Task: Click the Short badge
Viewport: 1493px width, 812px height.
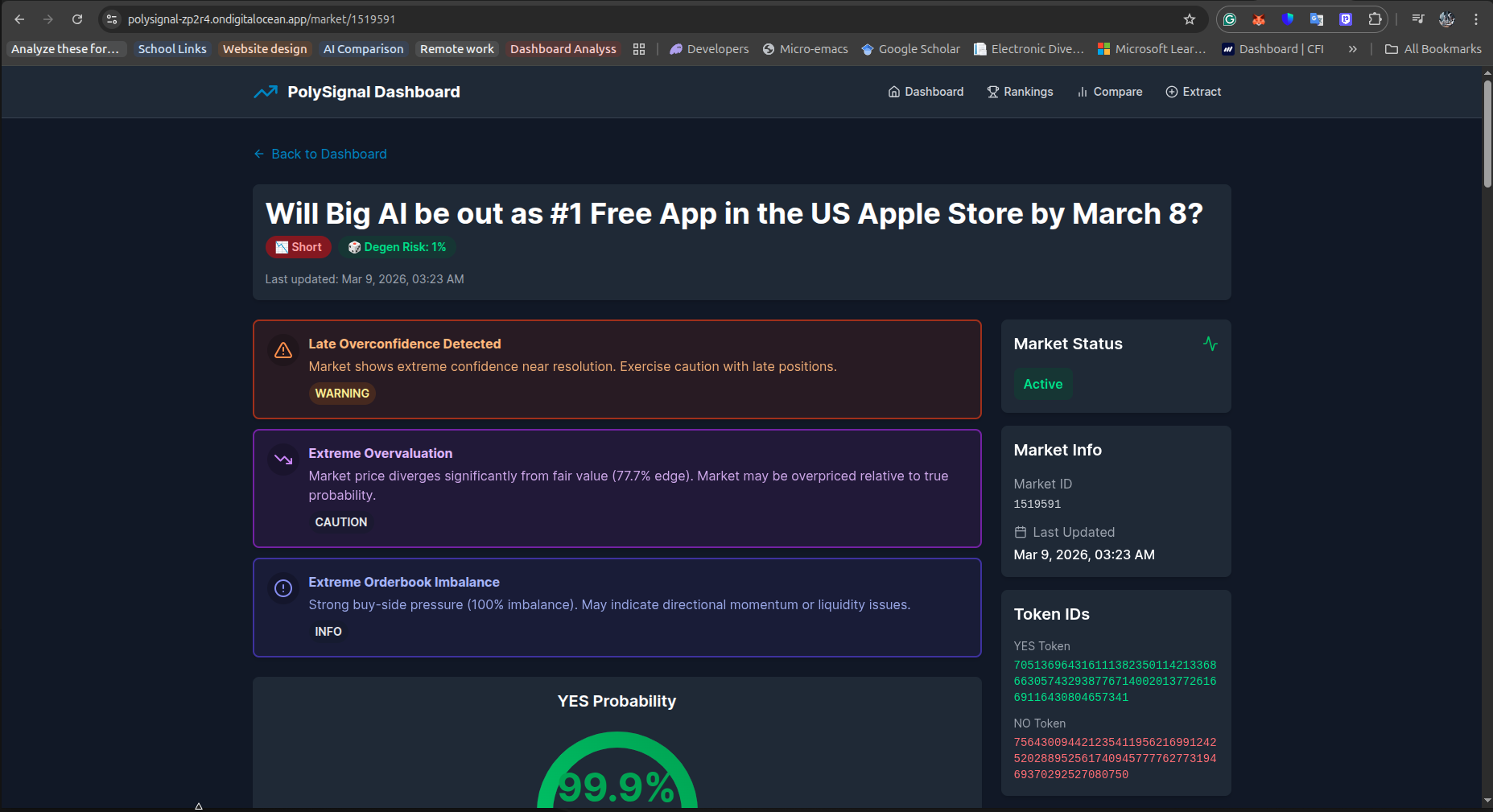Action: click(x=299, y=247)
